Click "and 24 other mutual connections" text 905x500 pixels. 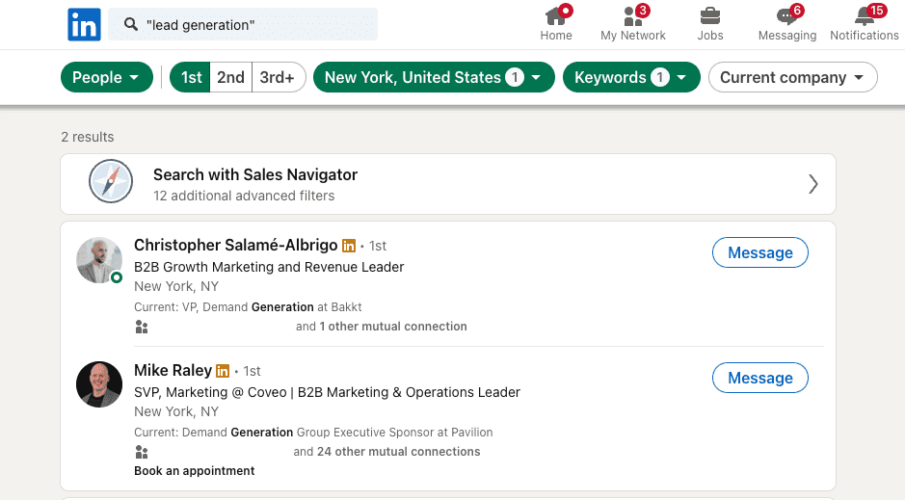pos(387,452)
